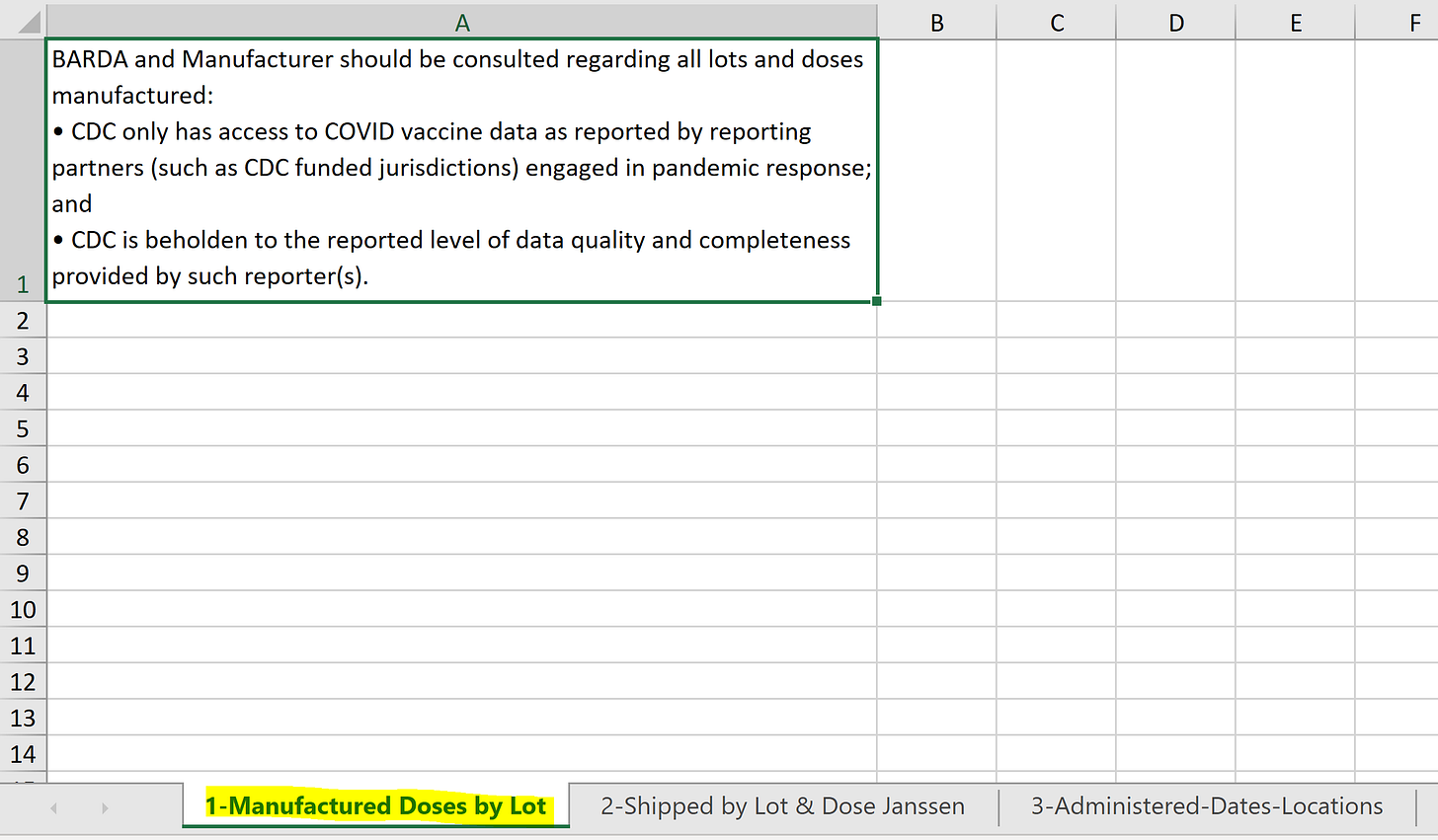Select column B header
Screen dimensions: 1438x840
point(937,23)
